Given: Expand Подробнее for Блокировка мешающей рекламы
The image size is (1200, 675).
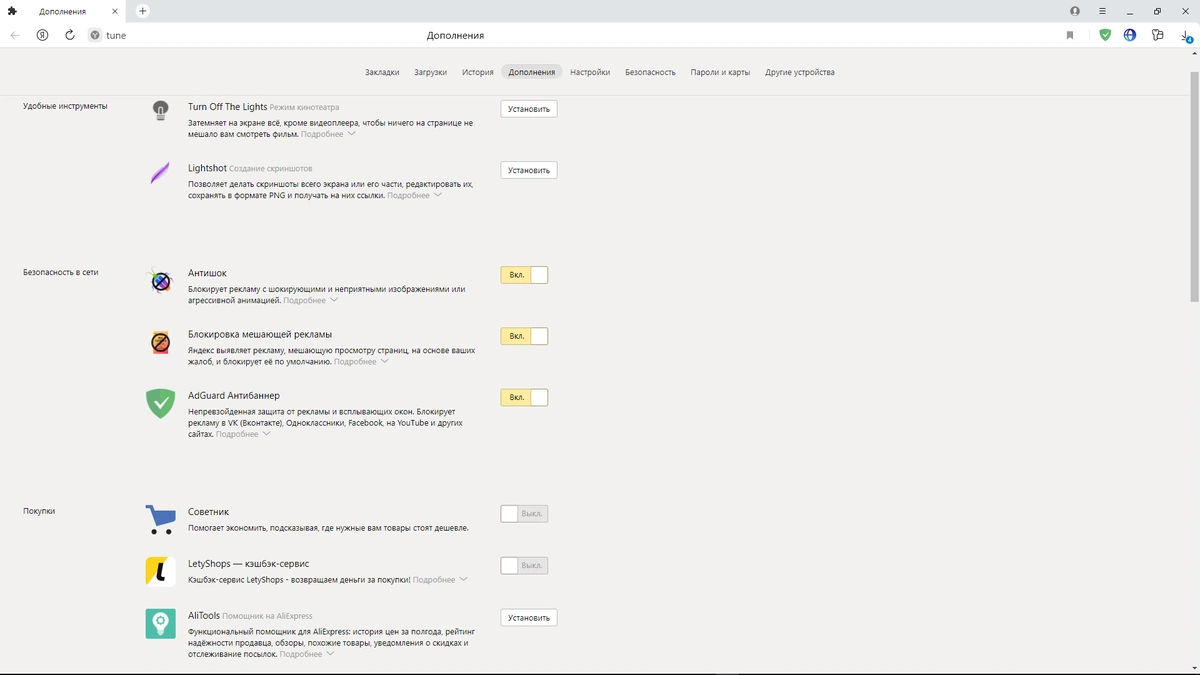Looking at the screenshot, I should point(361,362).
